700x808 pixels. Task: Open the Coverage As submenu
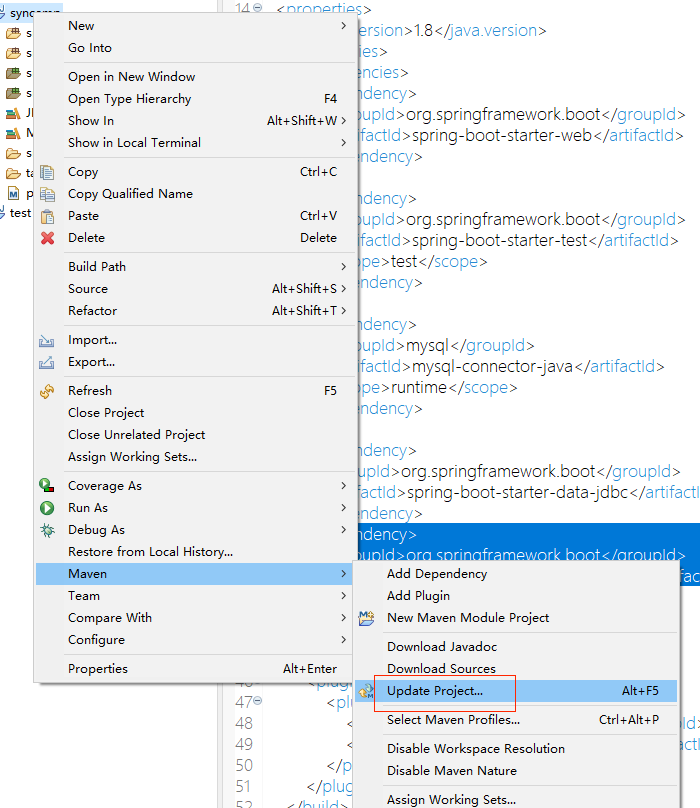tap(194, 486)
